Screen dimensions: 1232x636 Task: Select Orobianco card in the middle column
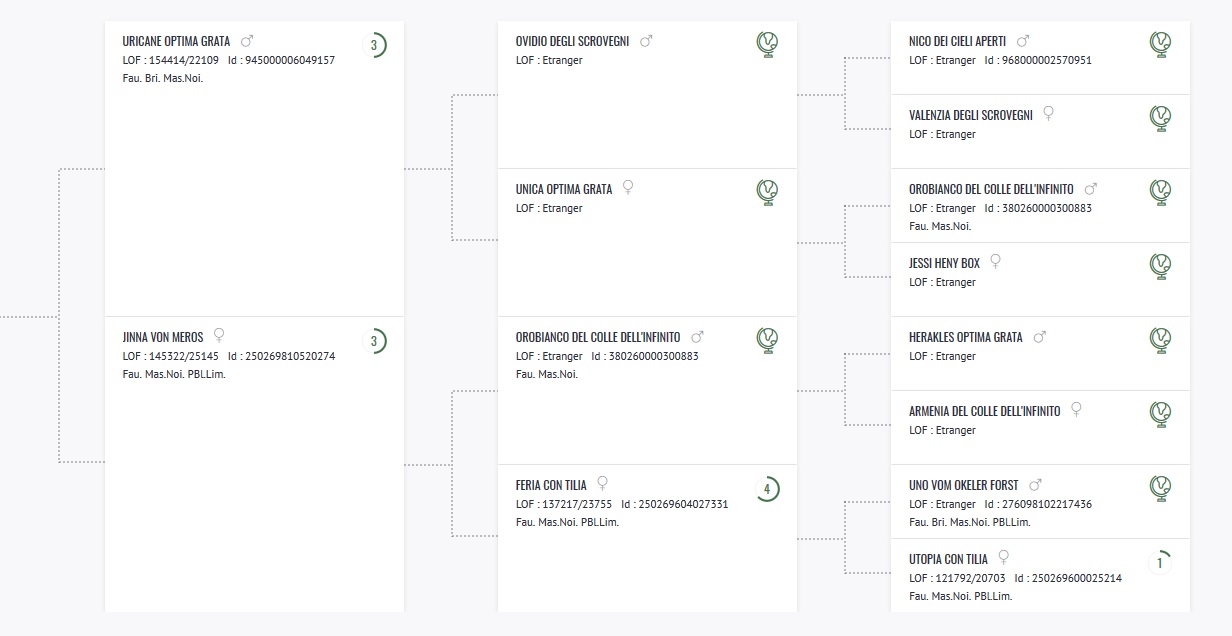pyautogui.click(x=647, y=391)
